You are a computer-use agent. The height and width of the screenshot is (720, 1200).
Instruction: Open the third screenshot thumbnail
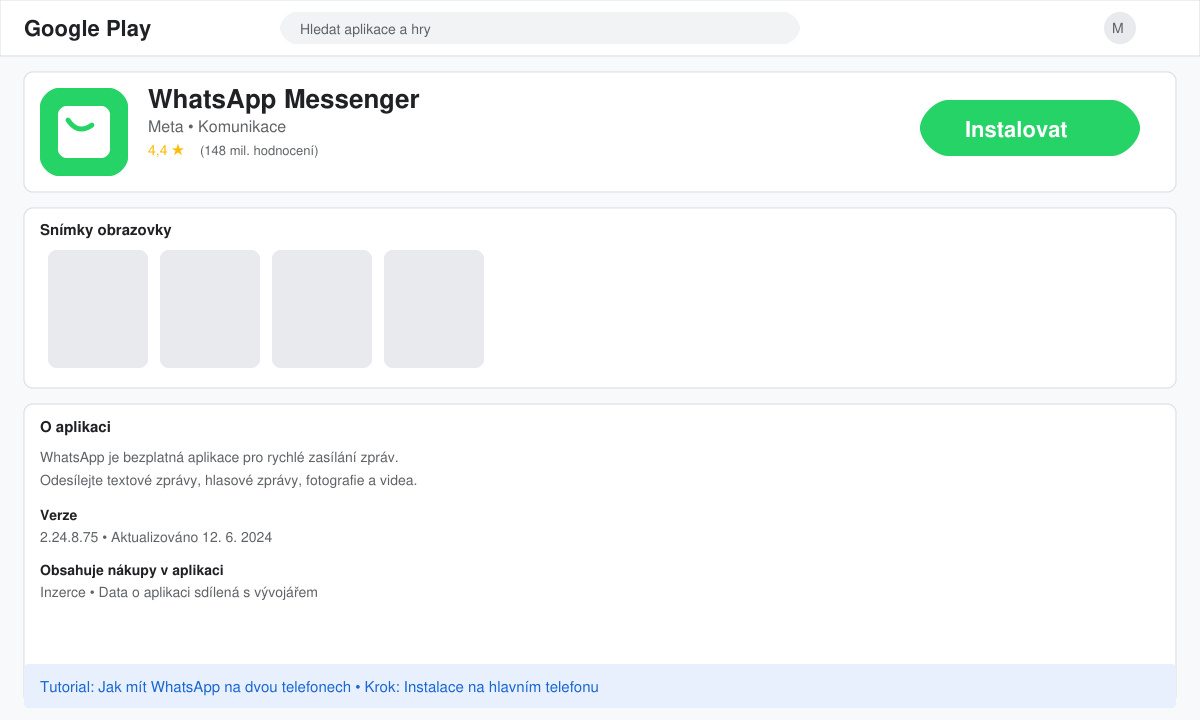click(x=322, y=309)
